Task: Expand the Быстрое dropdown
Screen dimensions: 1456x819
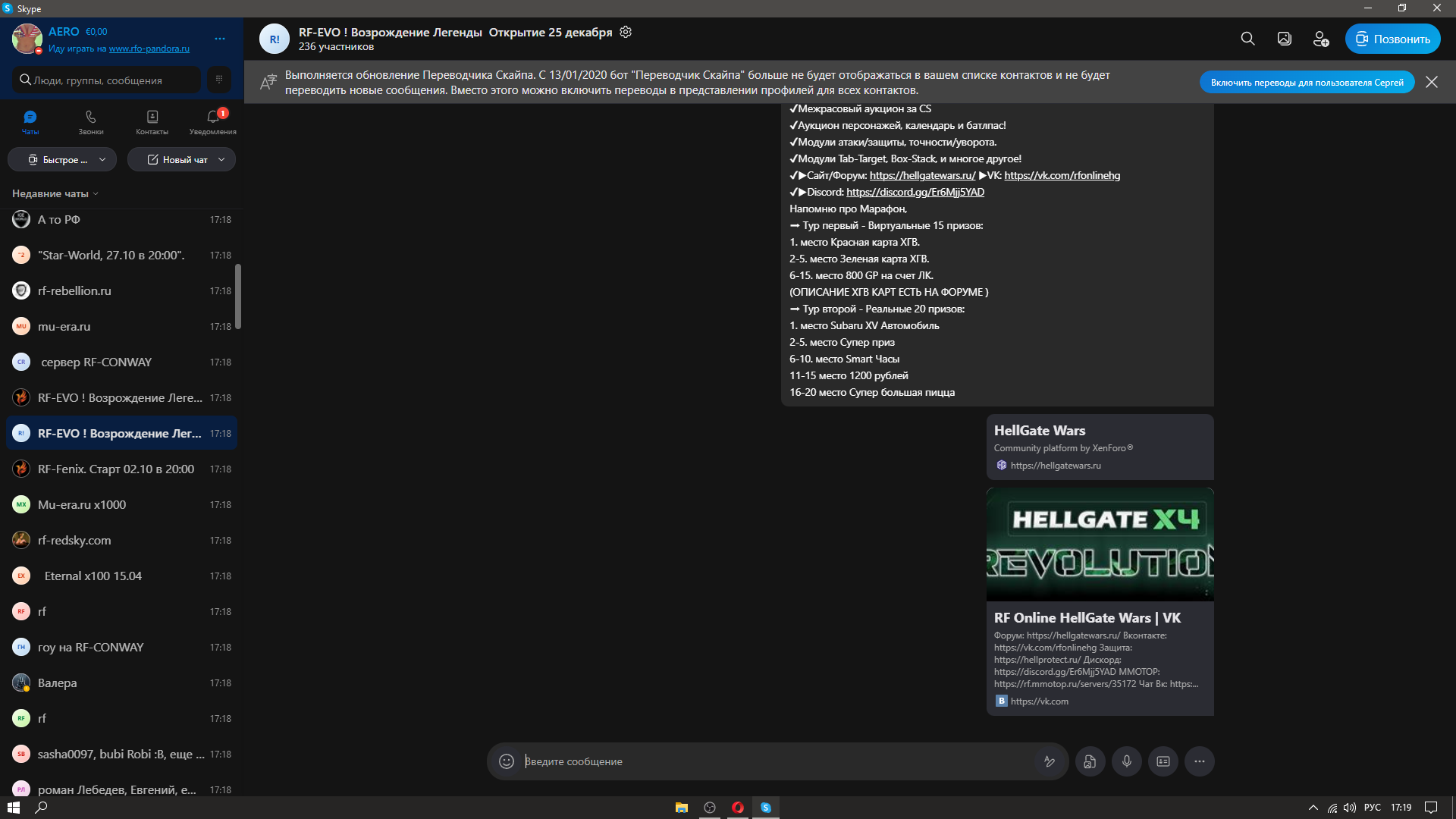Action: pyautogui.click(x=62, y=159)
